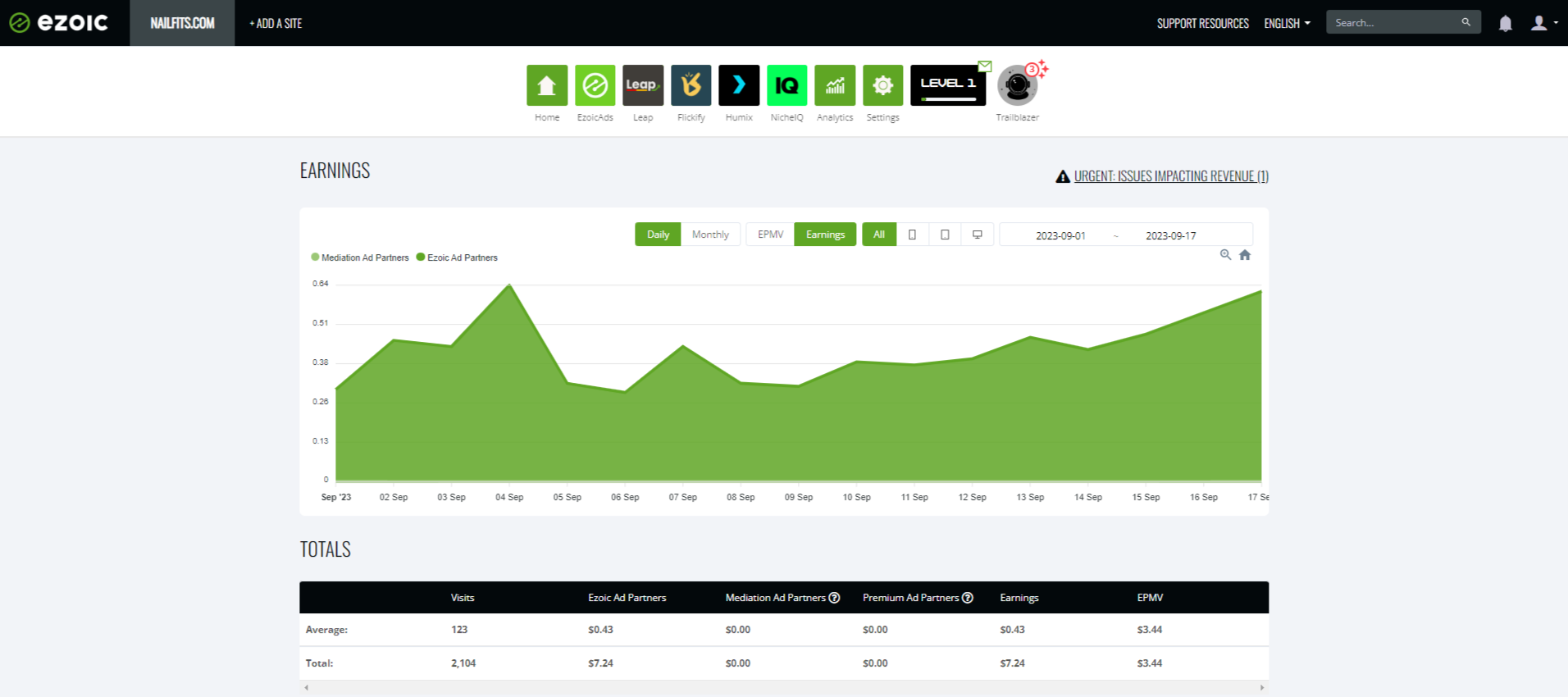1568x697 pixels.
Task: Open the Trailblazer astronaut icon
Action: point(1017,85)
